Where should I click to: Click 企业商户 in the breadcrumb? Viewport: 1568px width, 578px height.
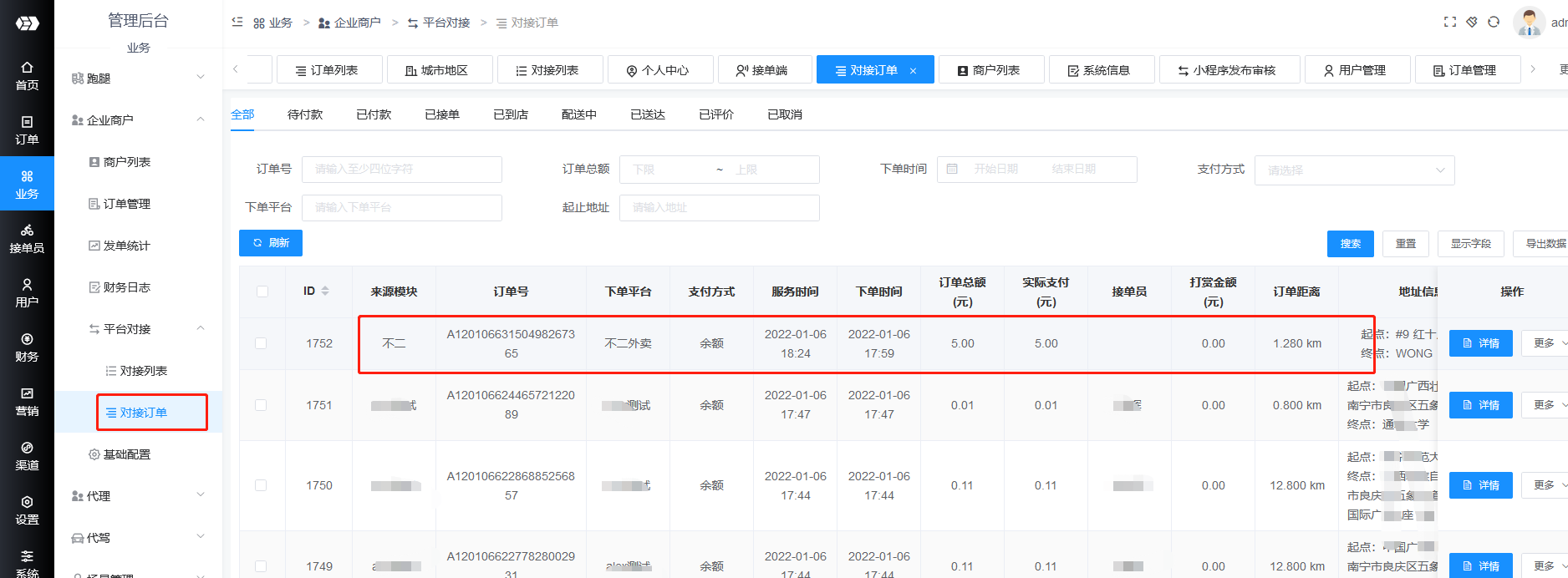pos(349,23)
